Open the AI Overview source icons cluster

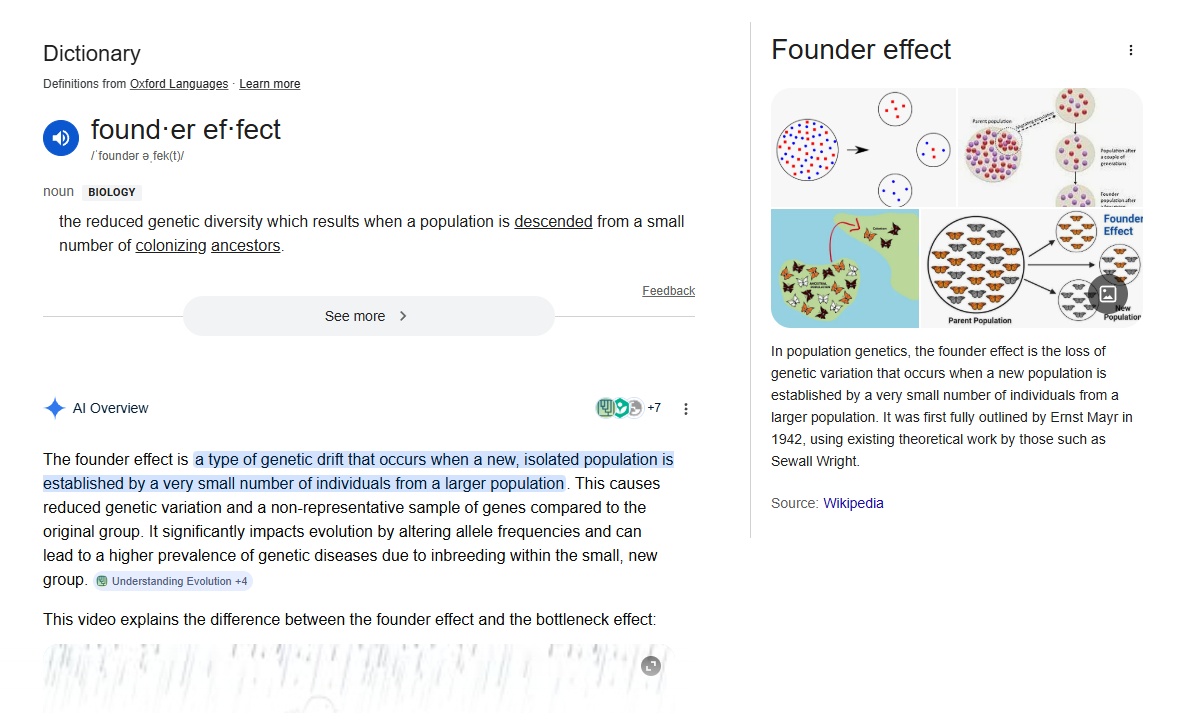tap(619, 408)
